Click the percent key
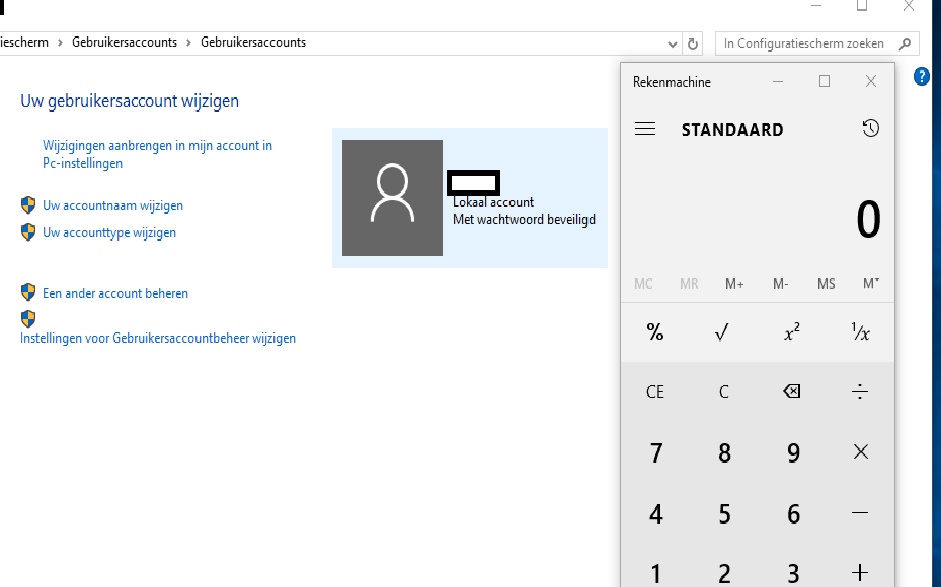Viewport: 941px width, 587px height. click(x=655, y=333)
